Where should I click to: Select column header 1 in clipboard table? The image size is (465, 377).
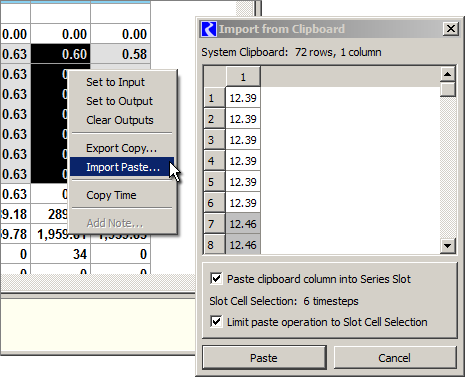pos(243,77)
